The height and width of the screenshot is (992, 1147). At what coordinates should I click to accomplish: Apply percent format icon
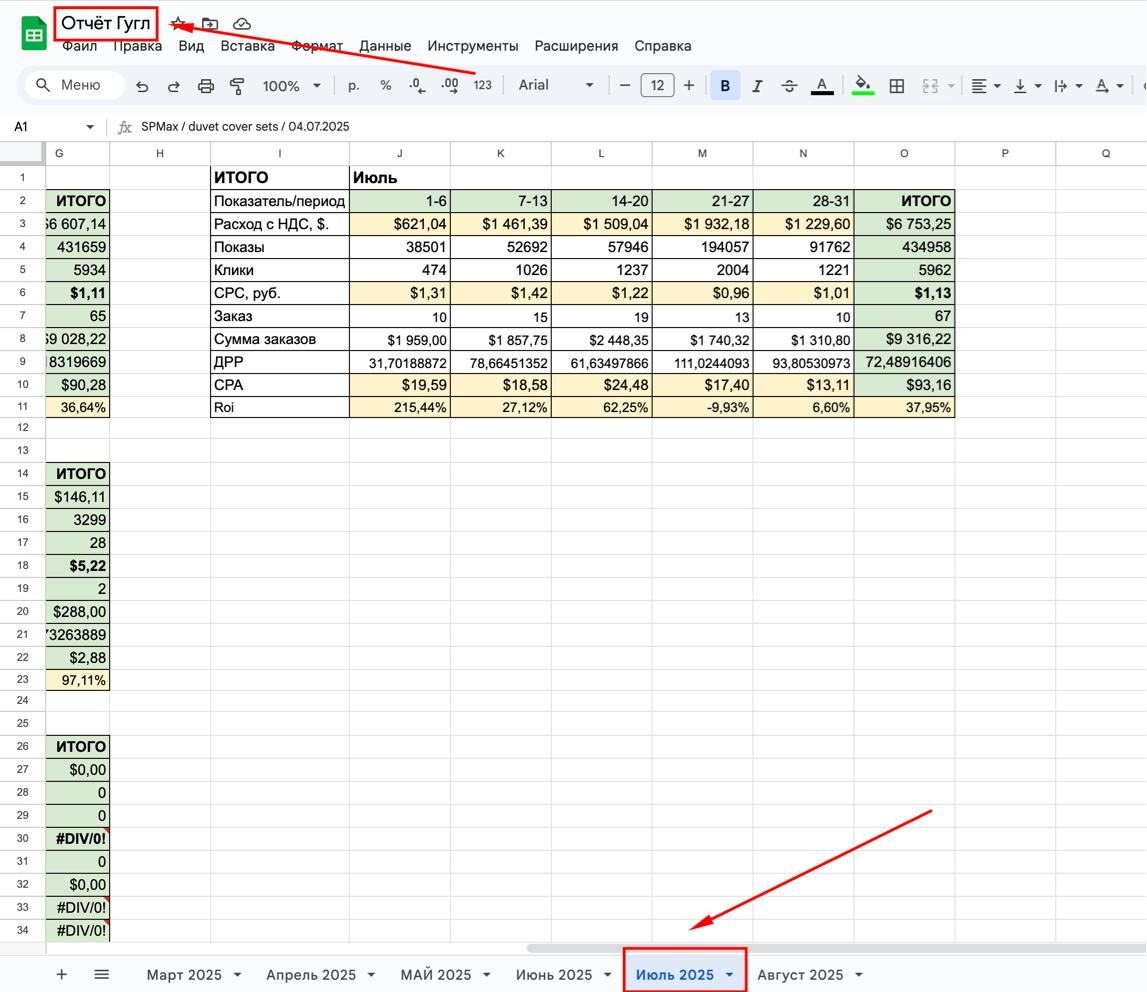(386, 86)
